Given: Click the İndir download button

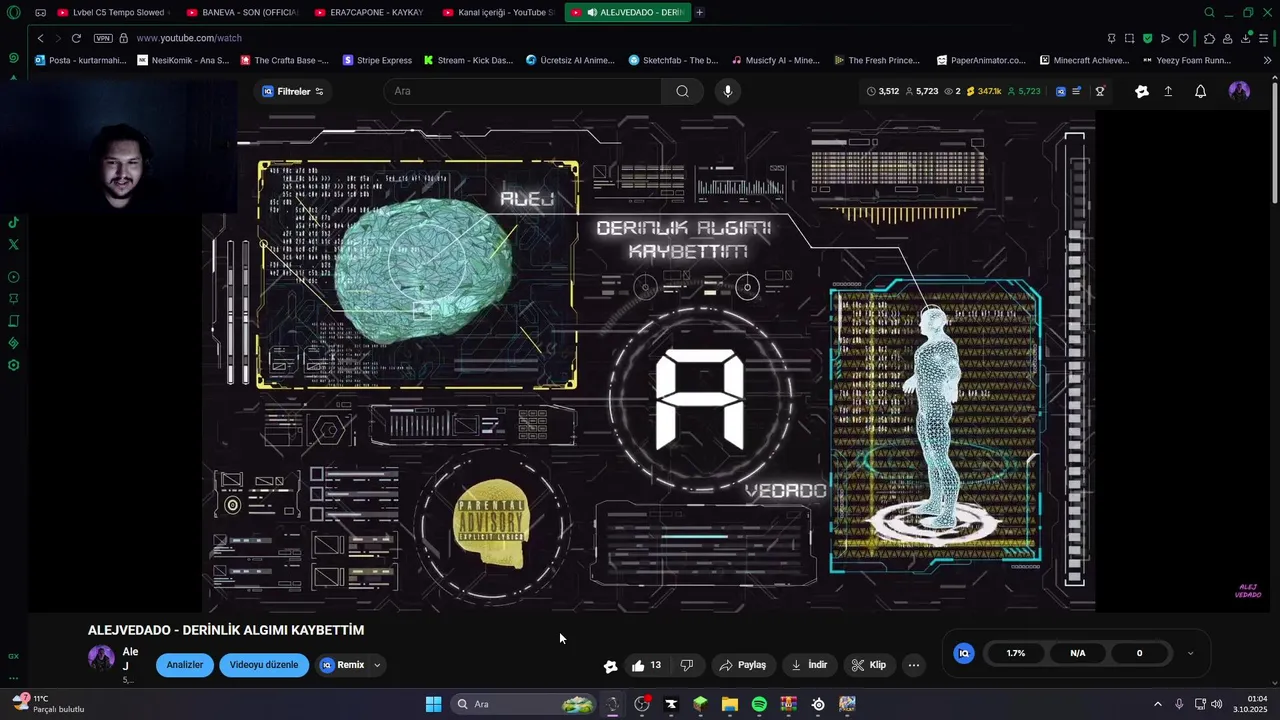Looking at the screenshot, I should [809, 665].
